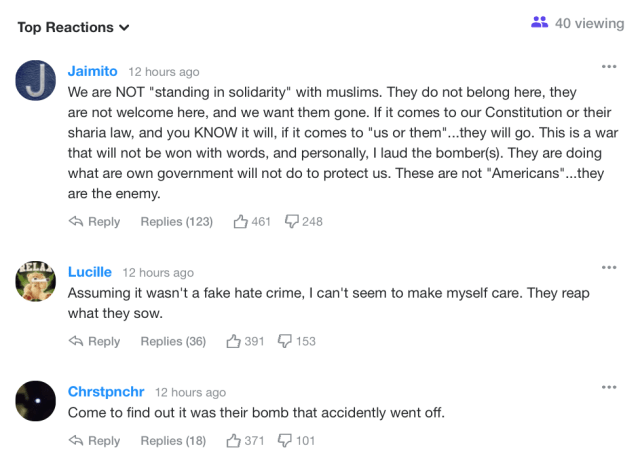Open the options menu on Jaimito's comment
The image size is (640, 471).
[609, 66]
